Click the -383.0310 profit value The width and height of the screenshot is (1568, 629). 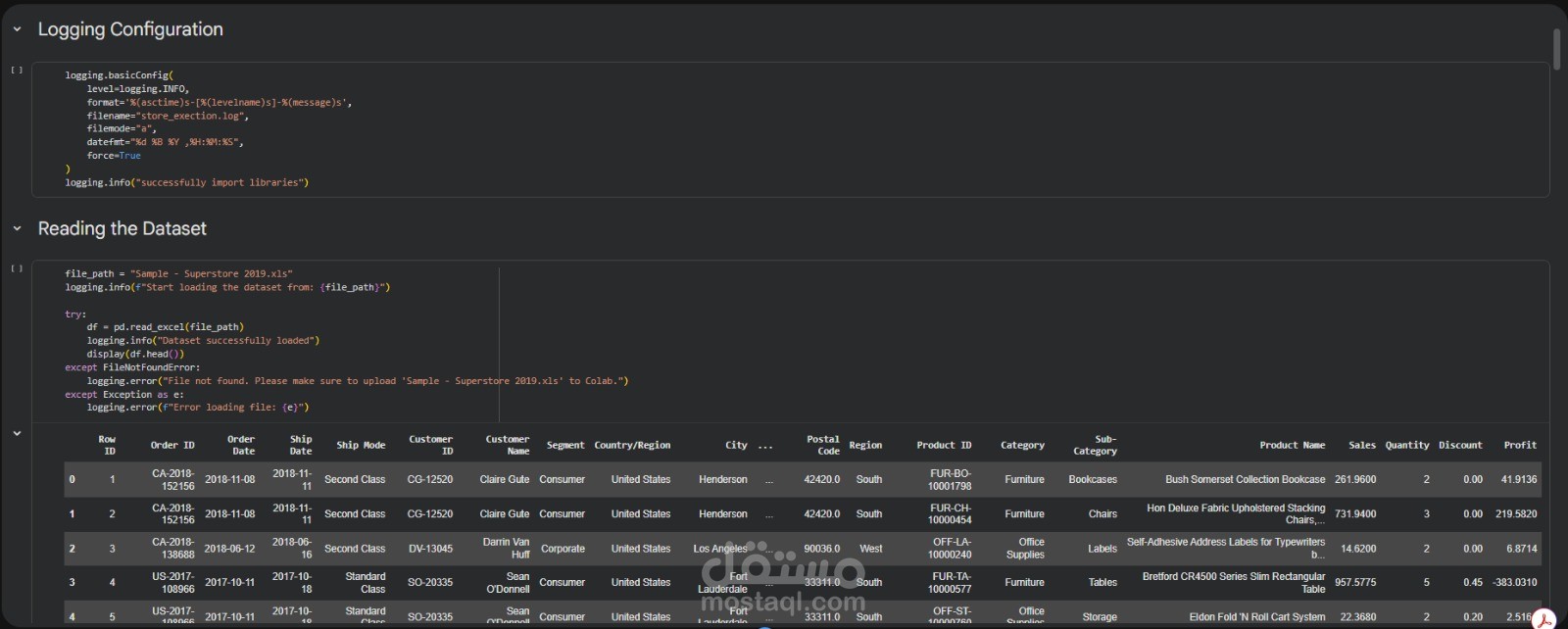point(1515,582)
